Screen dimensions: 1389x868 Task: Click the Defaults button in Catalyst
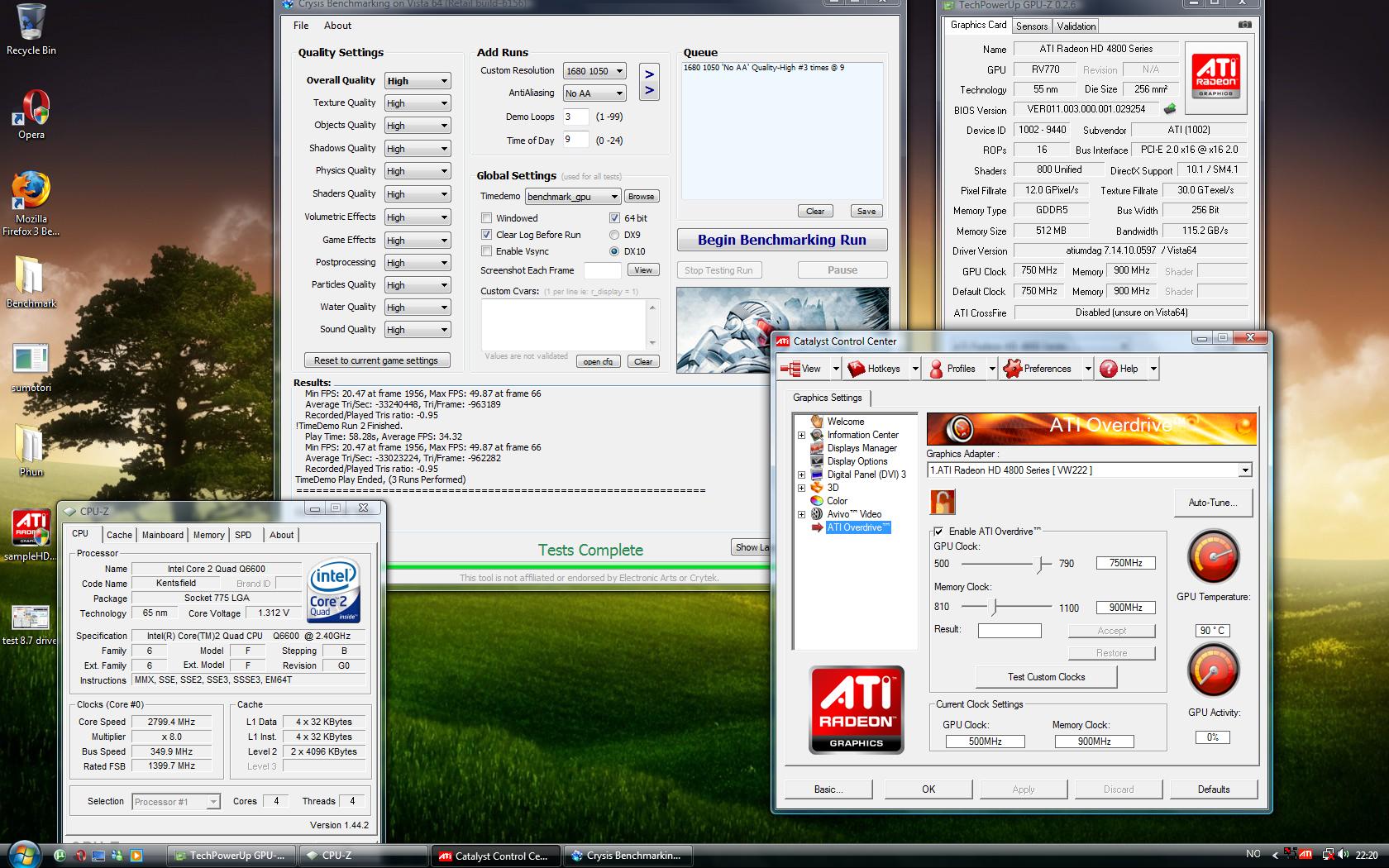(1214, 789)
